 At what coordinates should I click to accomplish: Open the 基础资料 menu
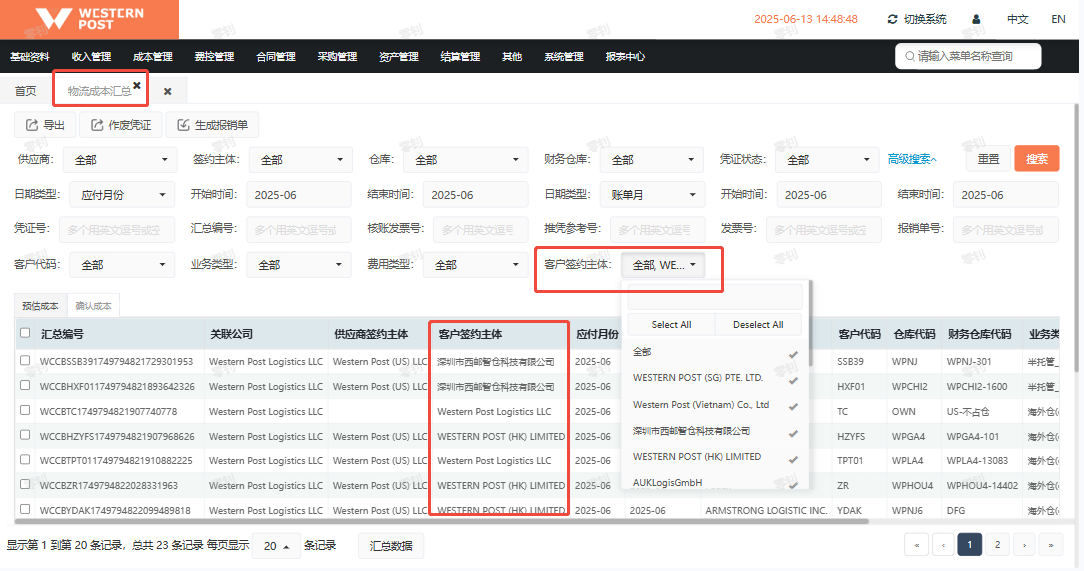pyautogui.click(x=30, y=57)
